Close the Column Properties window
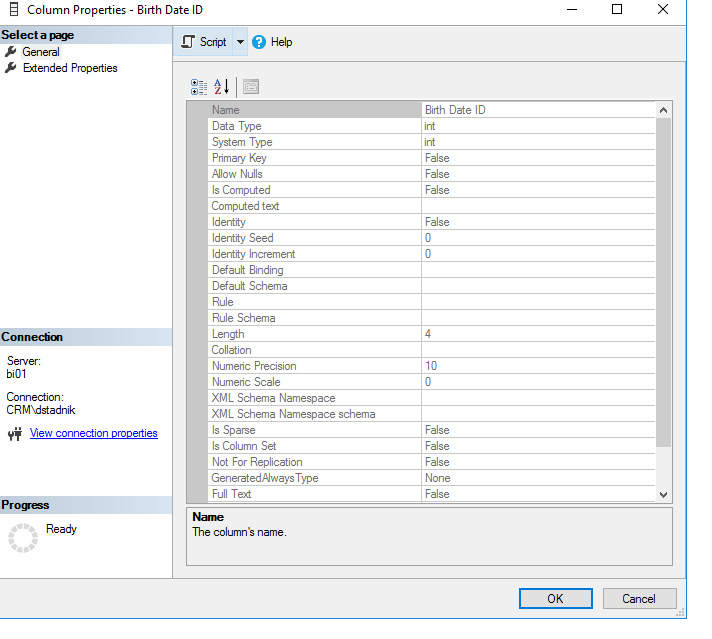This screenshot has height=639, width=712. tap(663, 9)
